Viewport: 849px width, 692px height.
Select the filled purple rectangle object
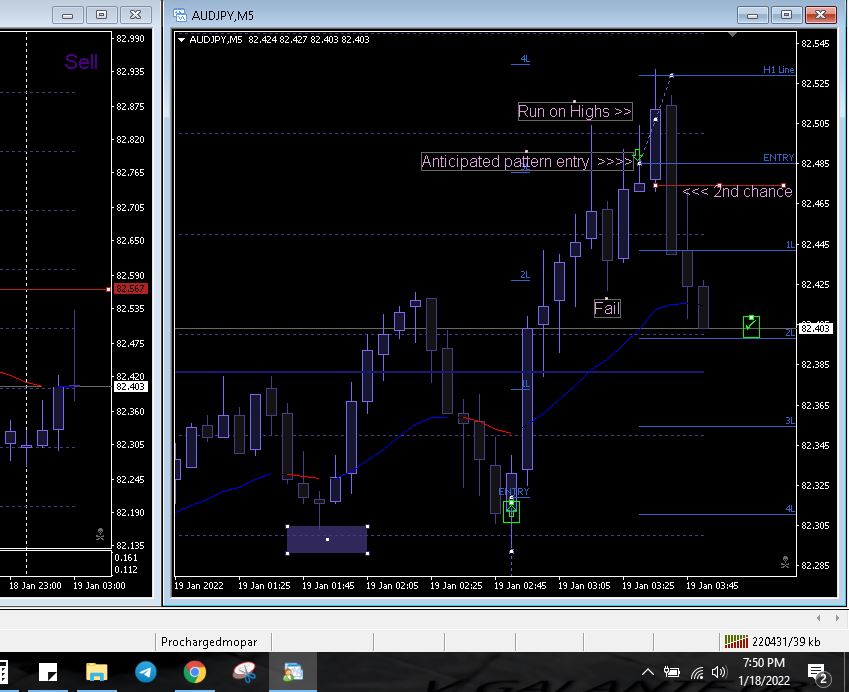pos(327,539)
